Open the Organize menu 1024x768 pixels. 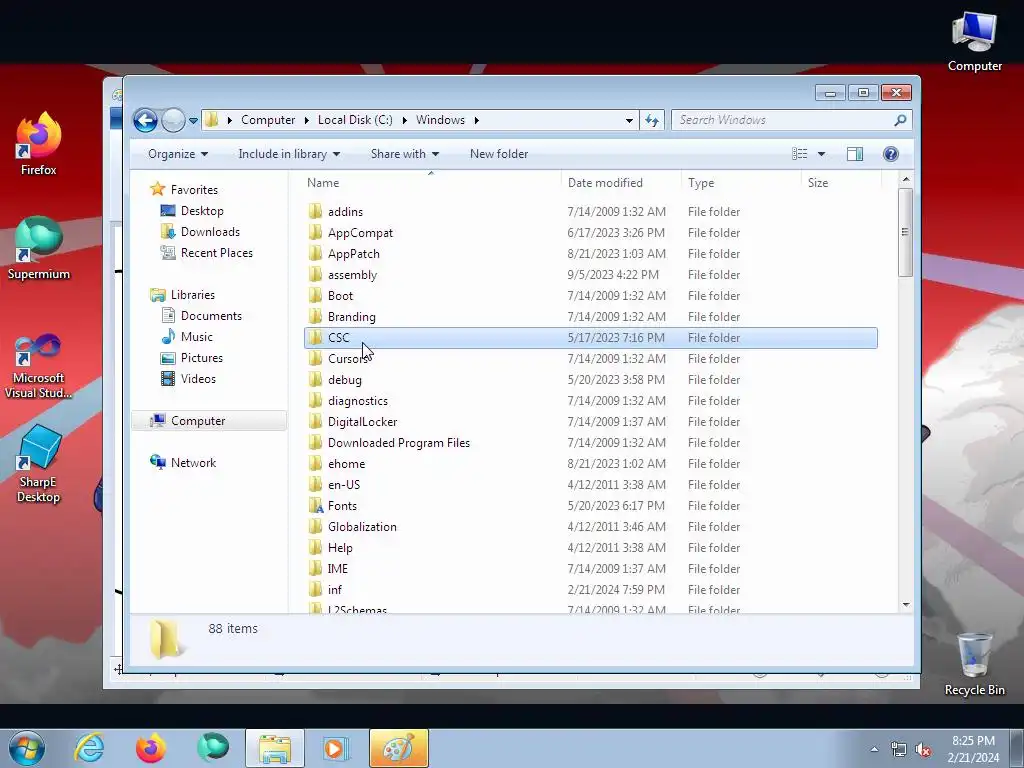tap(178, 154)
